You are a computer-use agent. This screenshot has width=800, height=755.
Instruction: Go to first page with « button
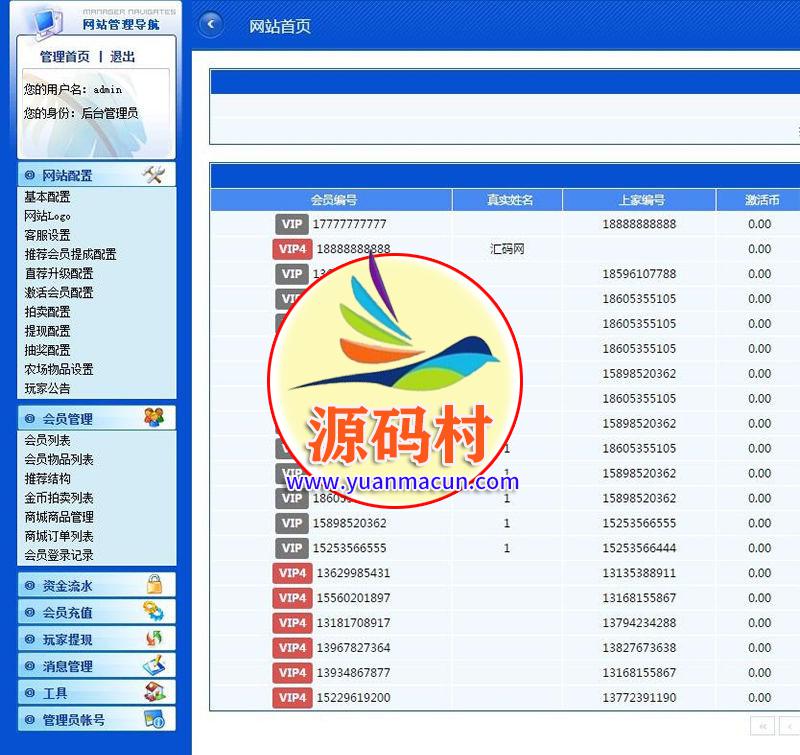click(x=763, y=726)
